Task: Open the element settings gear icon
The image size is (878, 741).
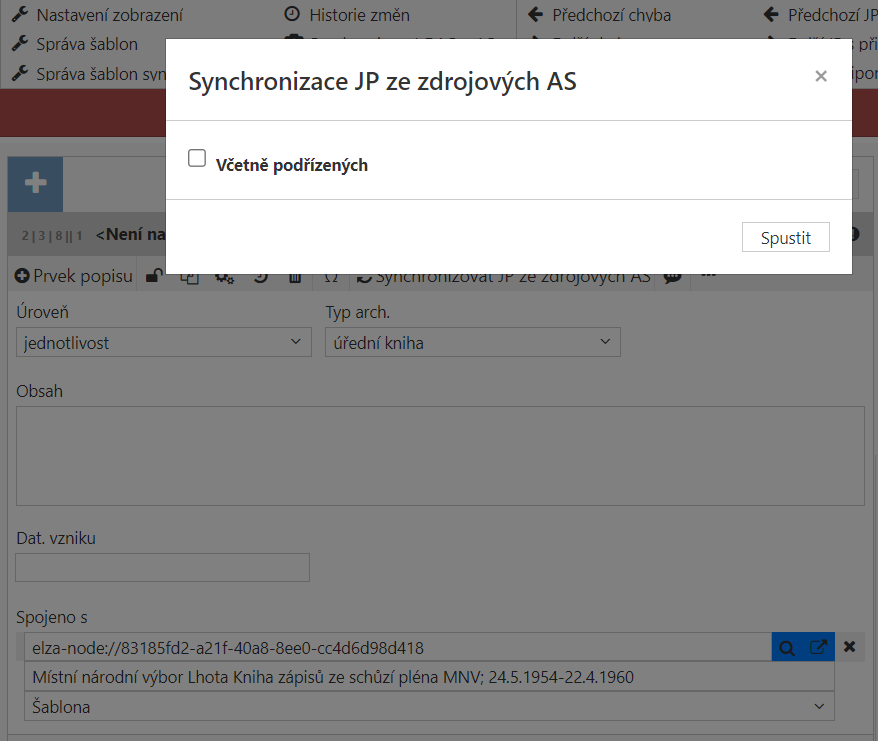Action: coord(225,275)
